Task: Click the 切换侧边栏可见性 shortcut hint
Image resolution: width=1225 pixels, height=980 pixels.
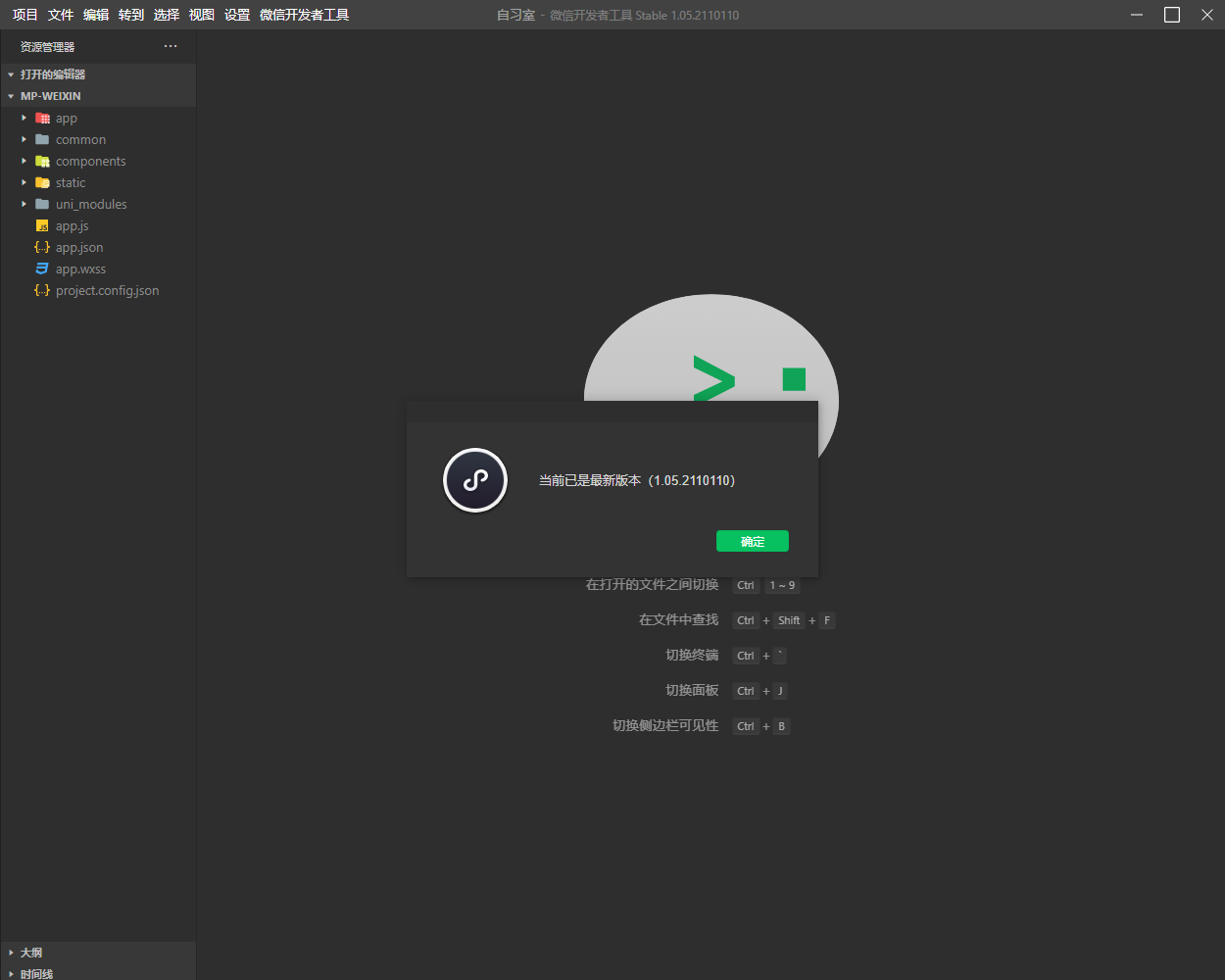Action: click(x=666, y=725)
